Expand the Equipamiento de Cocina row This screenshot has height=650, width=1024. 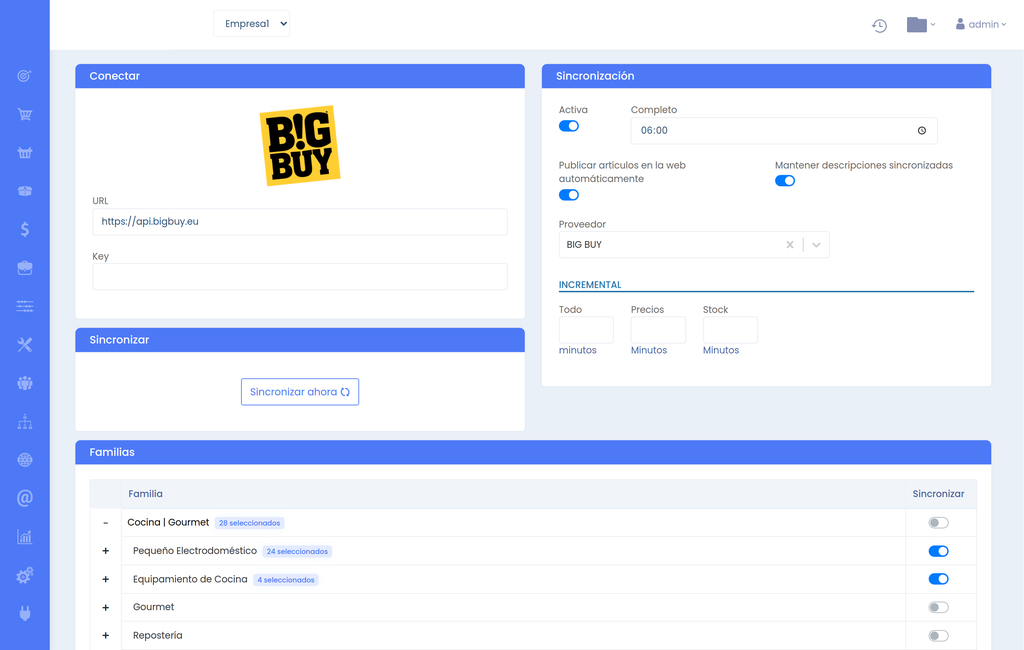105,579
